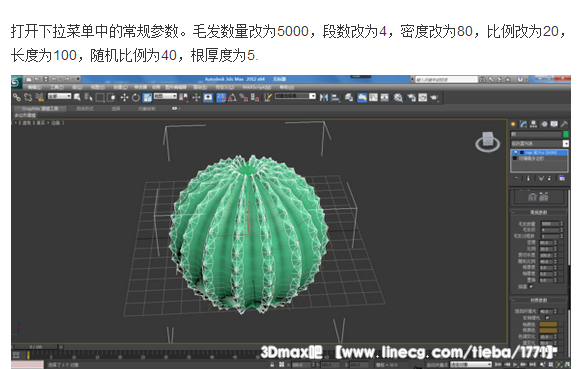Switch to the Modify command panel

[523, 124]
